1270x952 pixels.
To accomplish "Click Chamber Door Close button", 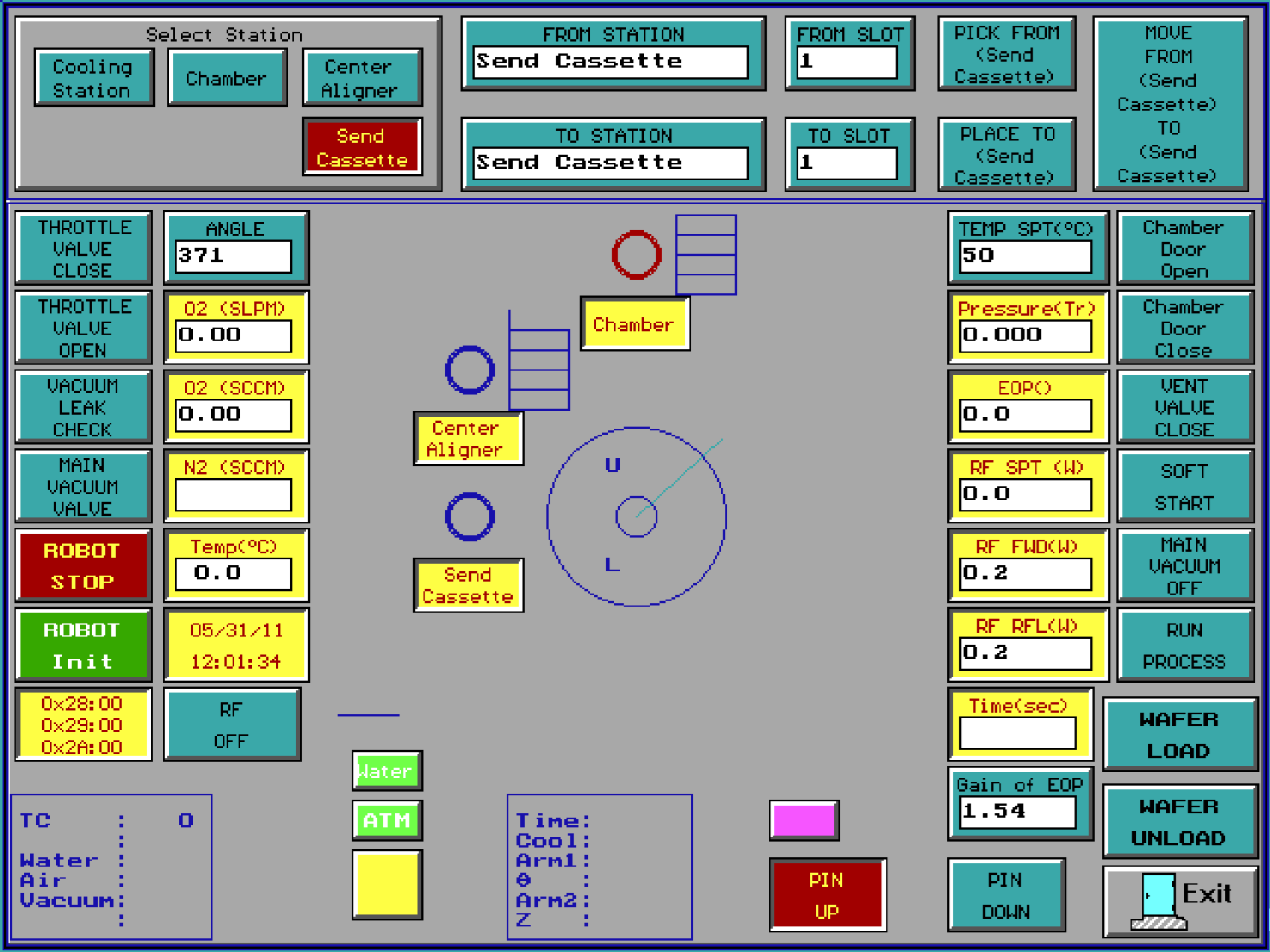I will tap(1185, 328).
